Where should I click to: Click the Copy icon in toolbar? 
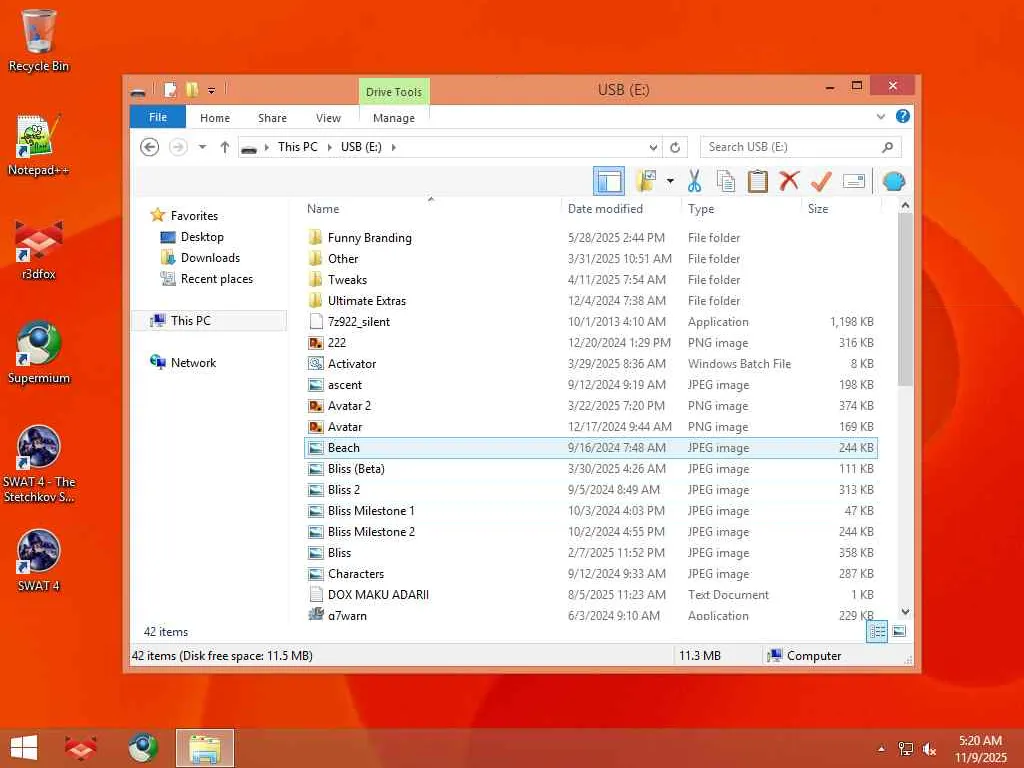coord(726,181)
